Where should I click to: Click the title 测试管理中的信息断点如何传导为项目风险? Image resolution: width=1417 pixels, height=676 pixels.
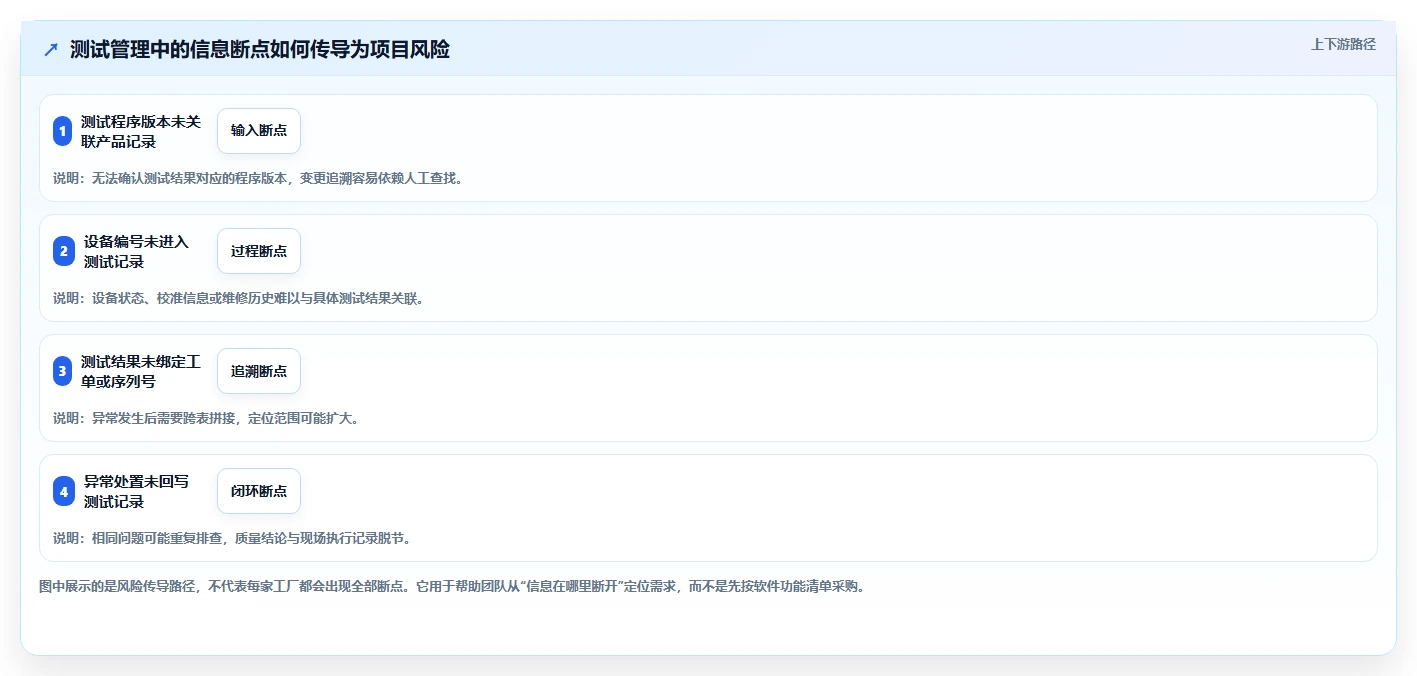[260, 50]
